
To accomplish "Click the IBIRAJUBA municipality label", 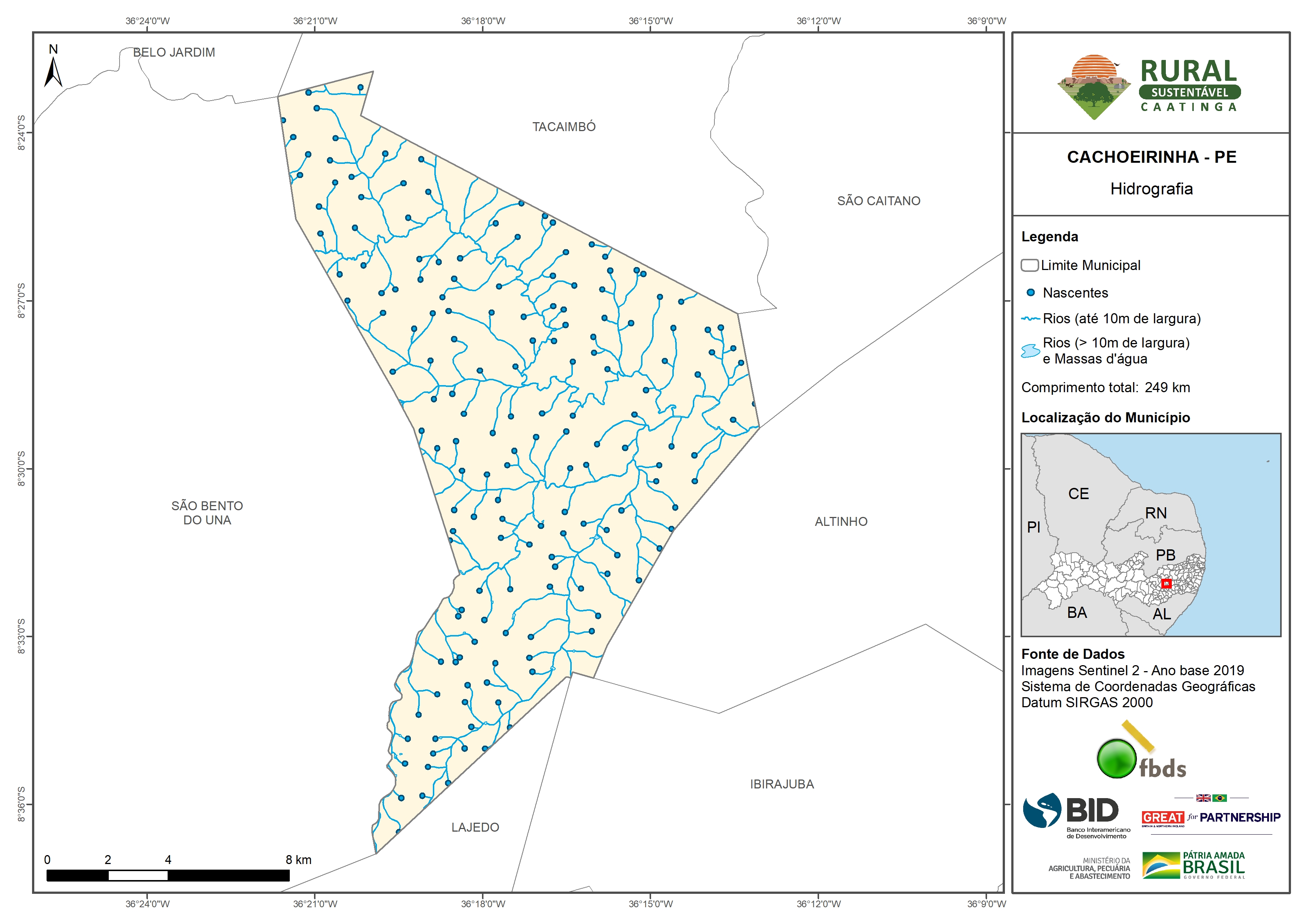I will pyautogui.click(x=781, y=784).
